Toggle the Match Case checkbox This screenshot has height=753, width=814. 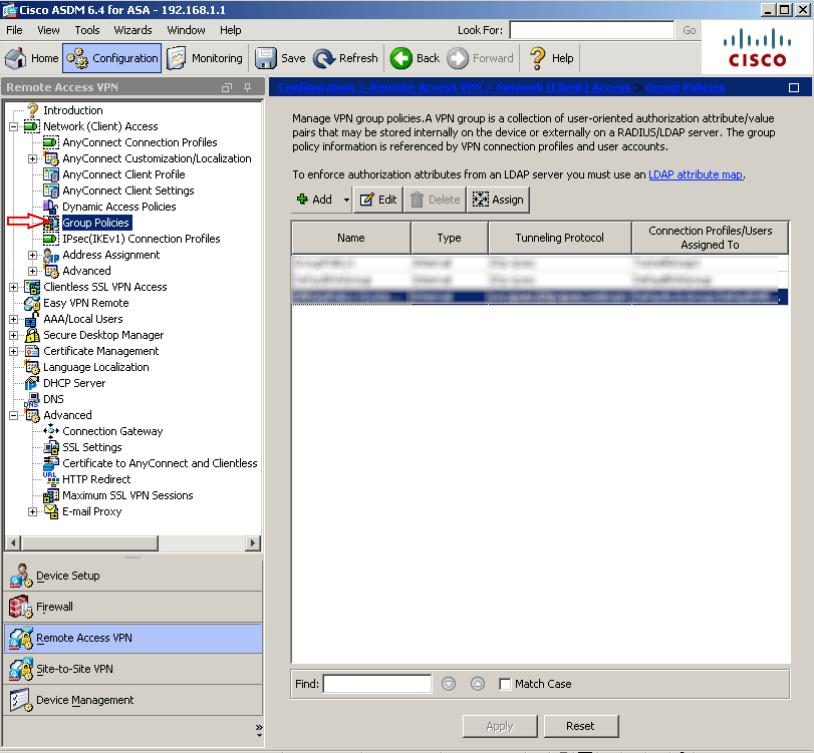pos(505,684)
